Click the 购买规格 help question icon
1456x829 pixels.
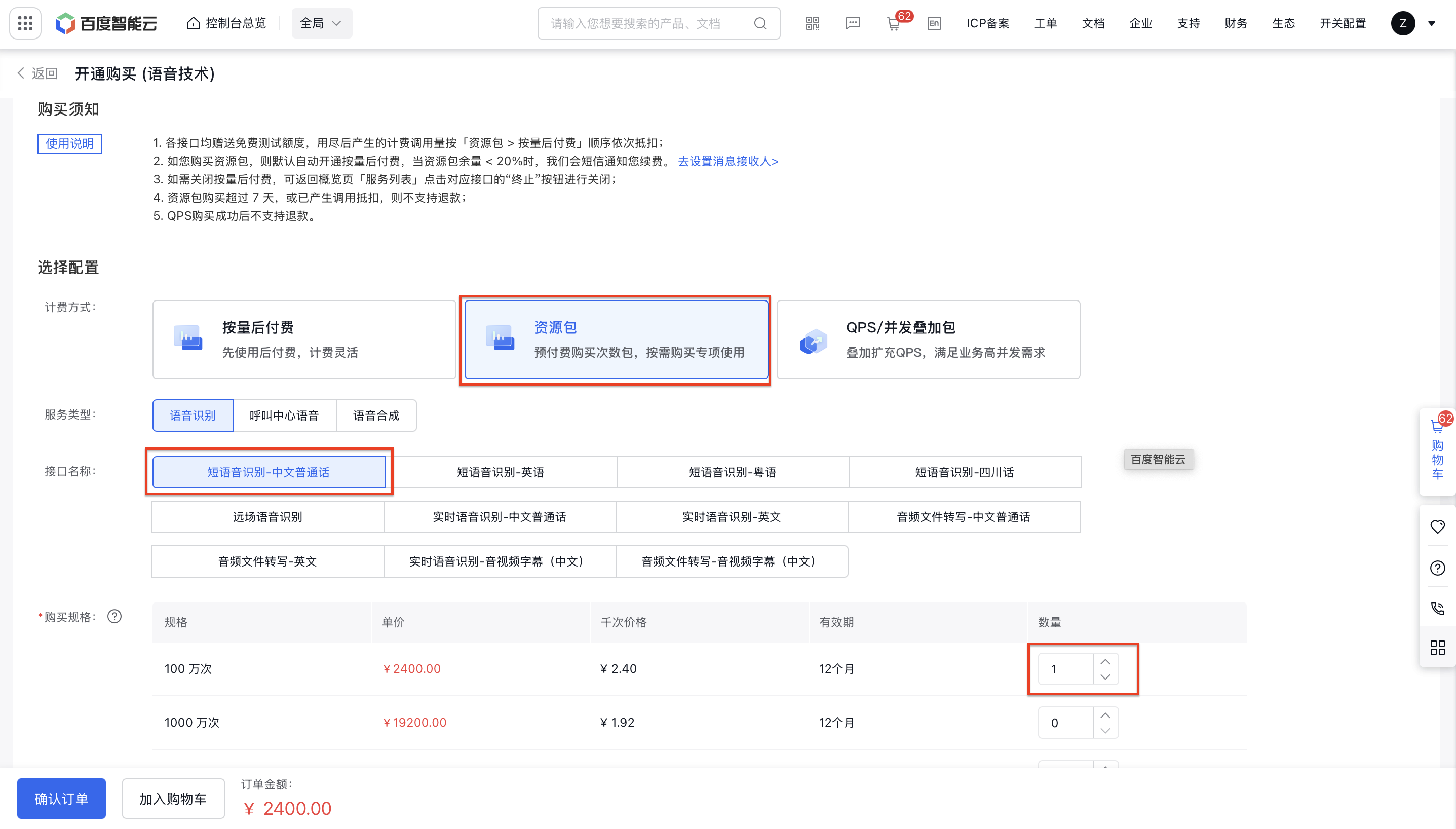click(x=114, y=617)
